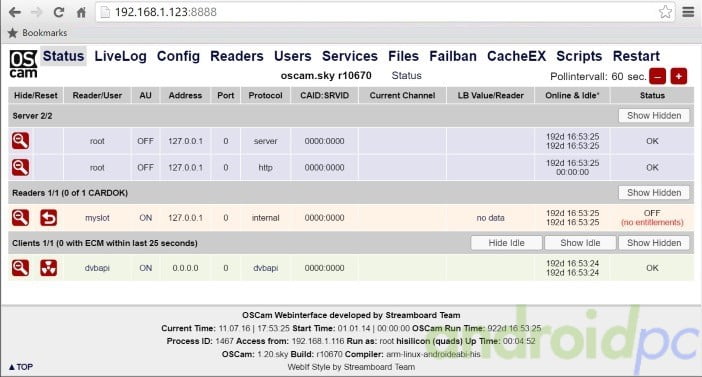
Task: Click the http protocol cell
Action: pos(265,168)
